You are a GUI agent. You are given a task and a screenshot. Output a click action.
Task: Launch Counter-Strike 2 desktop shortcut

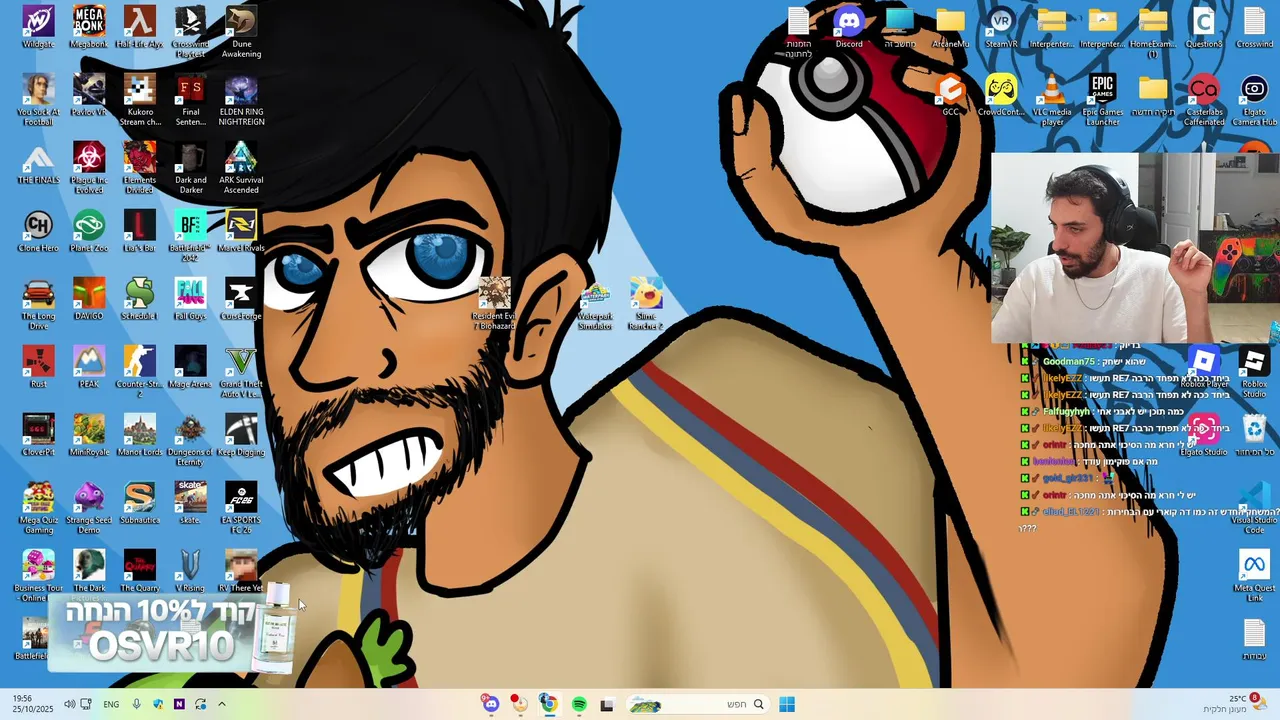click(139, 371)
